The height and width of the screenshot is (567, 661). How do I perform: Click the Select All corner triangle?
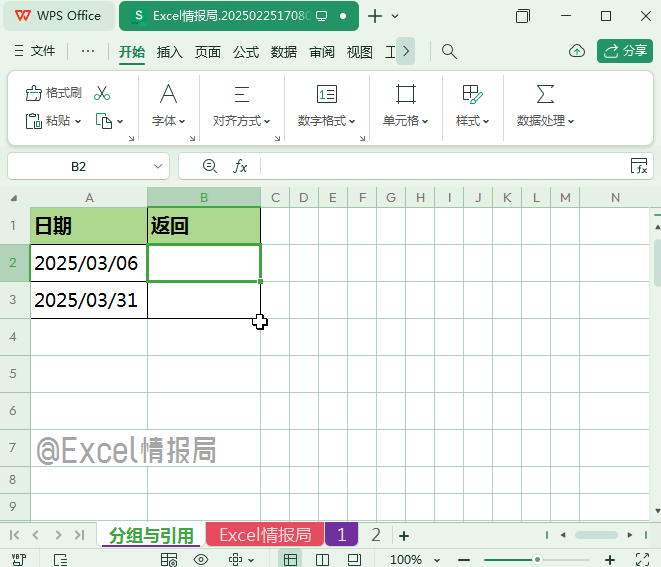[14, 198]
